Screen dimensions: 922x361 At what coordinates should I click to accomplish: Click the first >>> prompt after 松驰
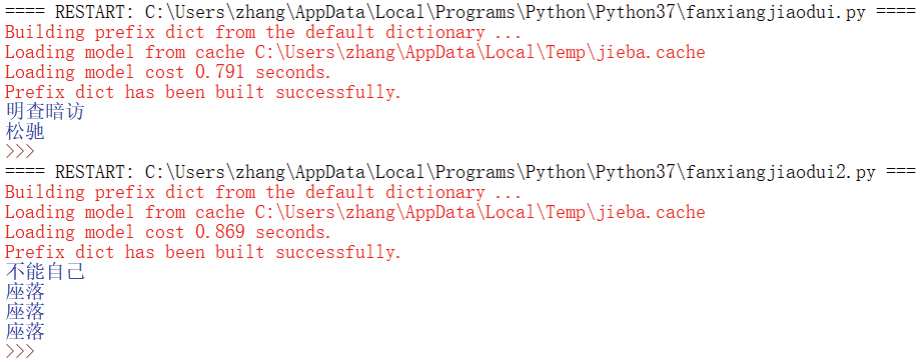click(20, 152)
